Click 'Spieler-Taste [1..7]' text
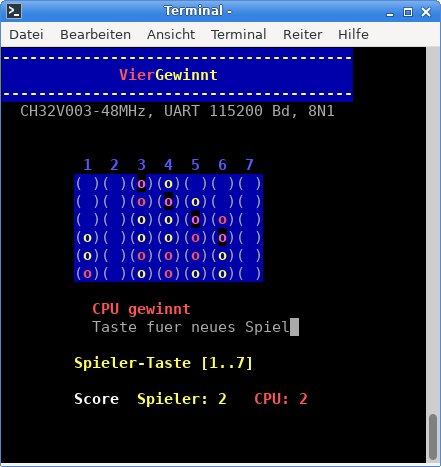The width and height of the screenshot is (441, 467). click(163, 363)
